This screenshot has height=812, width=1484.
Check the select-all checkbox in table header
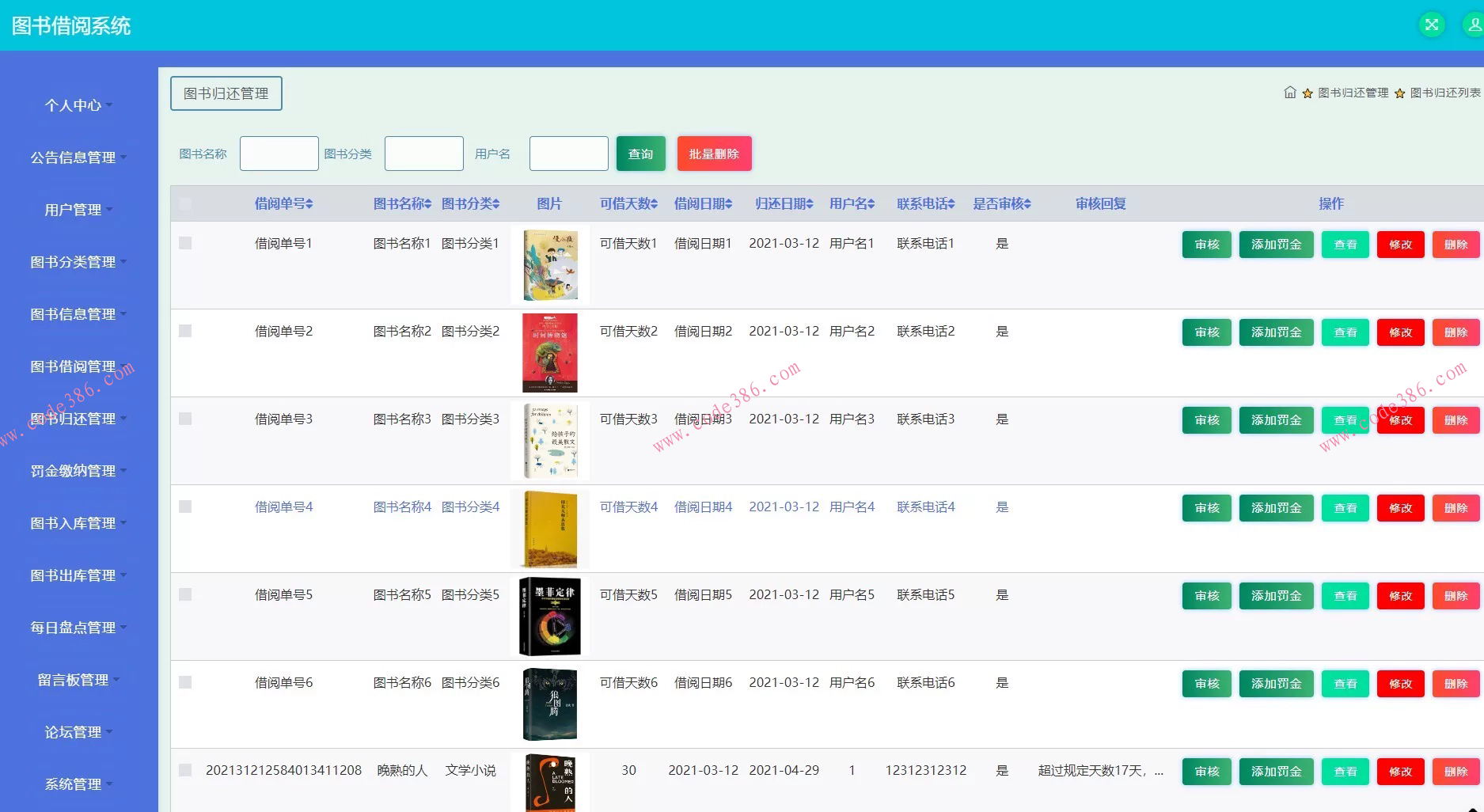point(185,203)
